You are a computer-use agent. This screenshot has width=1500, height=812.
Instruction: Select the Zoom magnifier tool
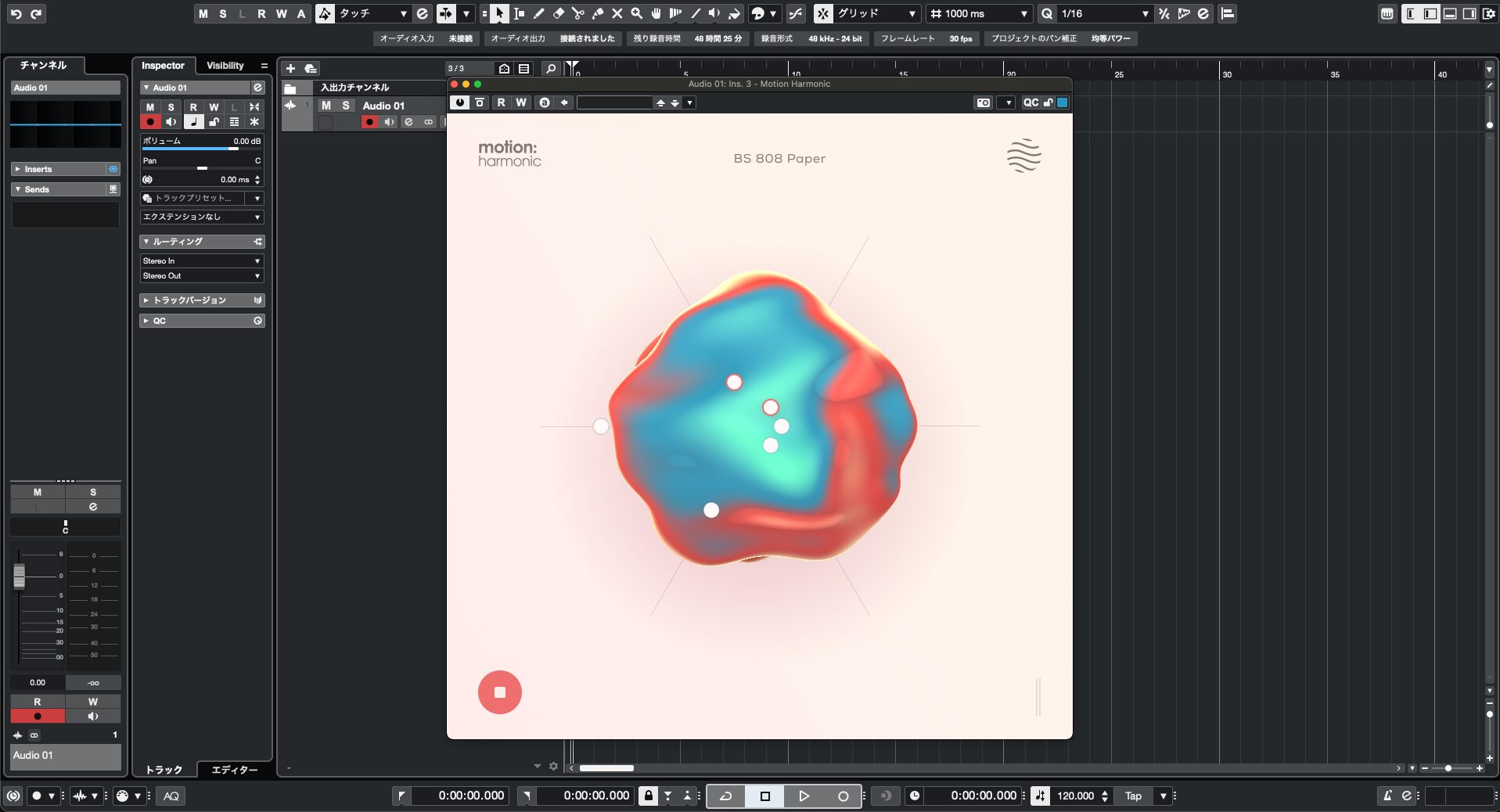636,13
